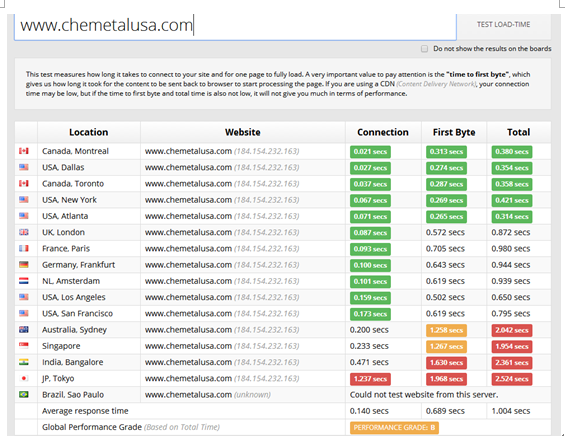Click the 0.027 secs Dallas connection badge
Viewport: 565px width, 436px height.
tap(370, 168)
